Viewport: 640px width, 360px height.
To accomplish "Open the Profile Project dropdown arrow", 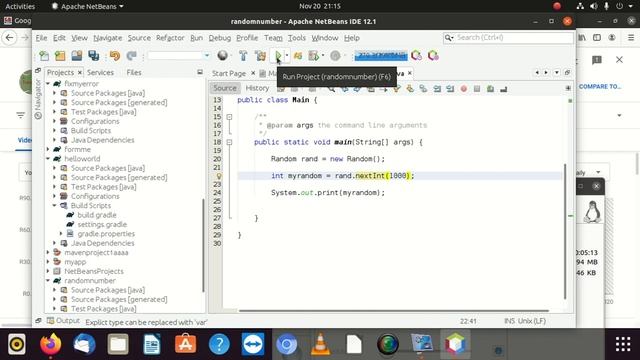I will [323, 56].
